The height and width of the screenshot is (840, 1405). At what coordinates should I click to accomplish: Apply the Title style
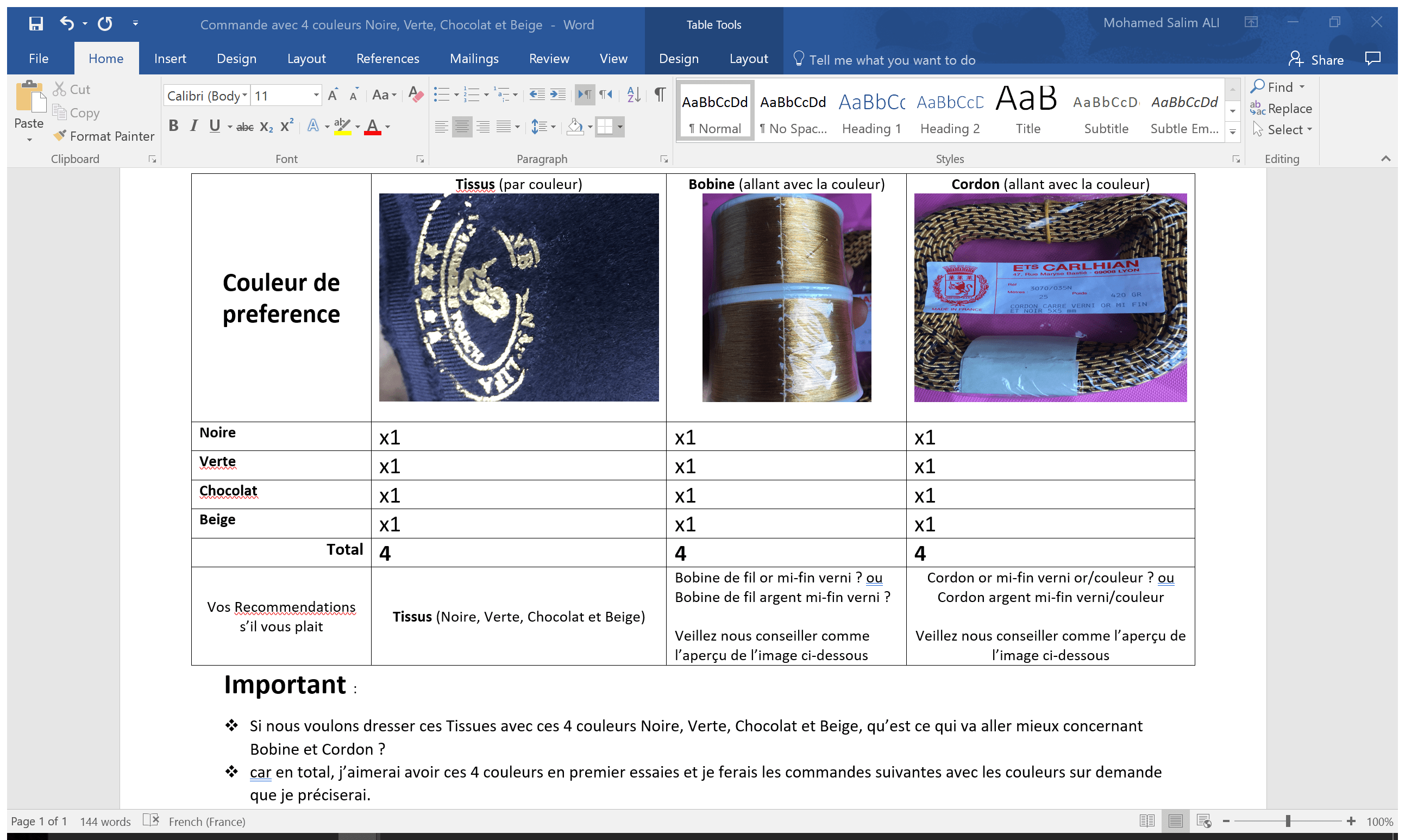(x=1027, y=111)
